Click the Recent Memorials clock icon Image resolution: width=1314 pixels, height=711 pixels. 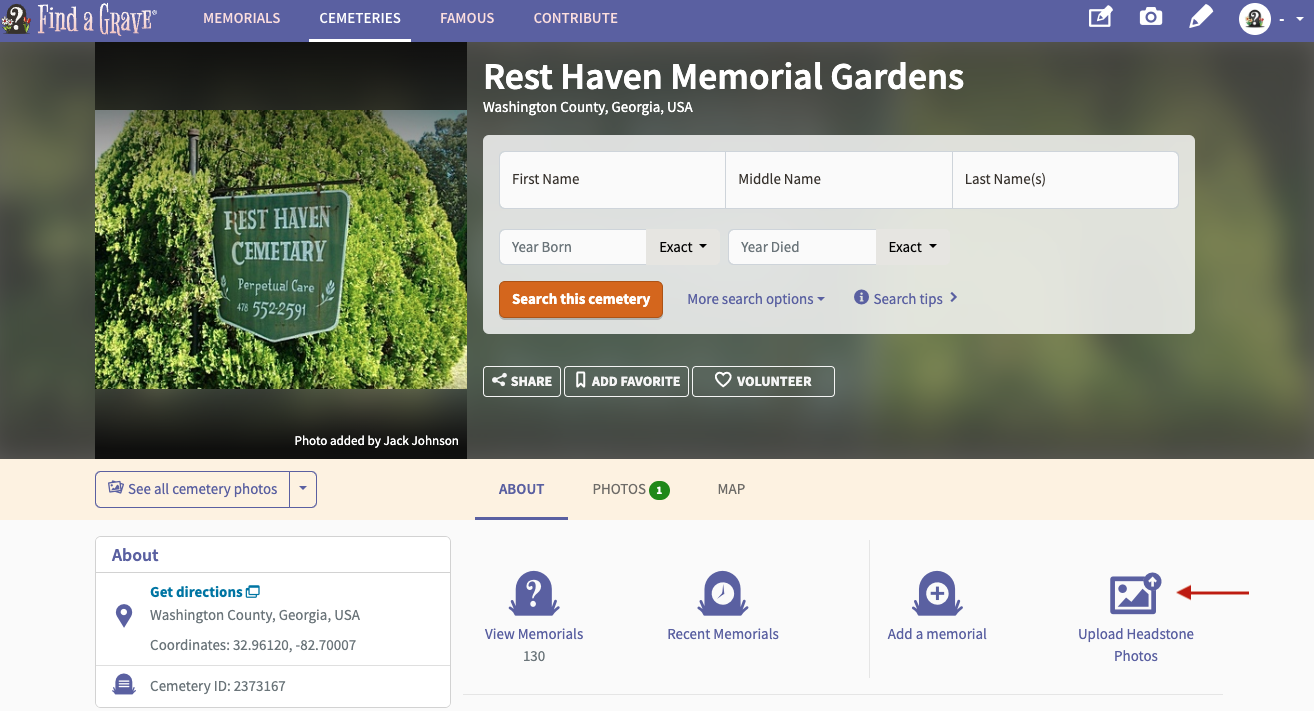tap(722, 594)
